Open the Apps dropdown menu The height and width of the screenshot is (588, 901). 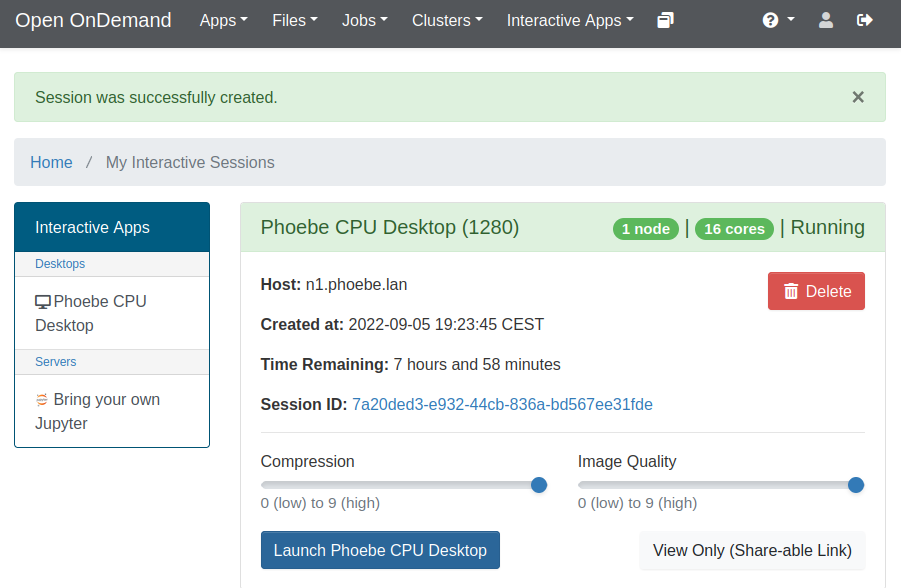224,20
